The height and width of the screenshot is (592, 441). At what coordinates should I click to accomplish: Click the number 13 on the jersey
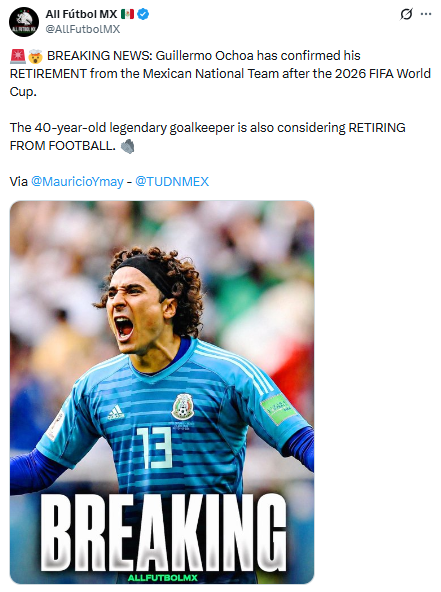tap(155, 447)
